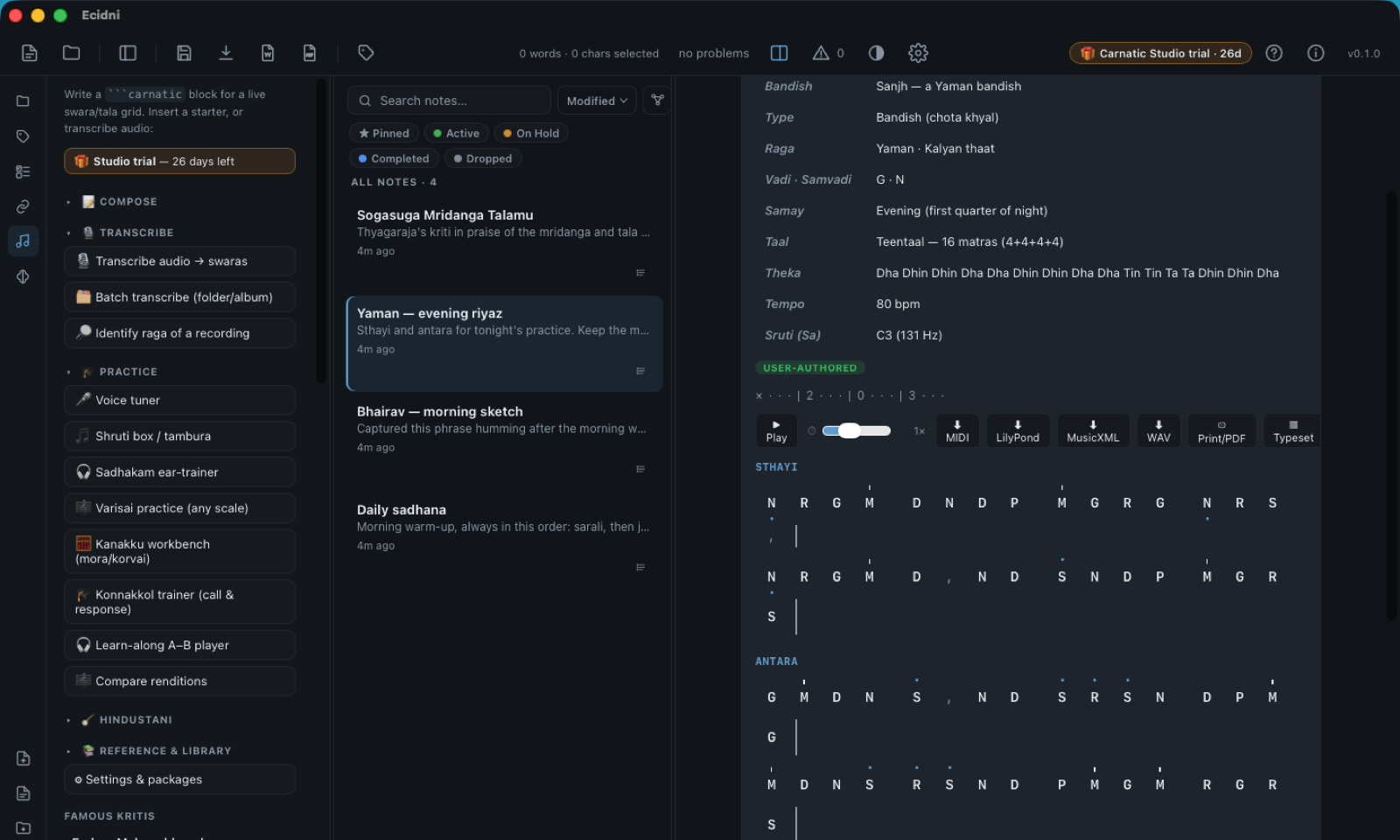Click the menu icon on Daily sadhana note
This screenshot has width=1400, height=840.
click(640, 567)
